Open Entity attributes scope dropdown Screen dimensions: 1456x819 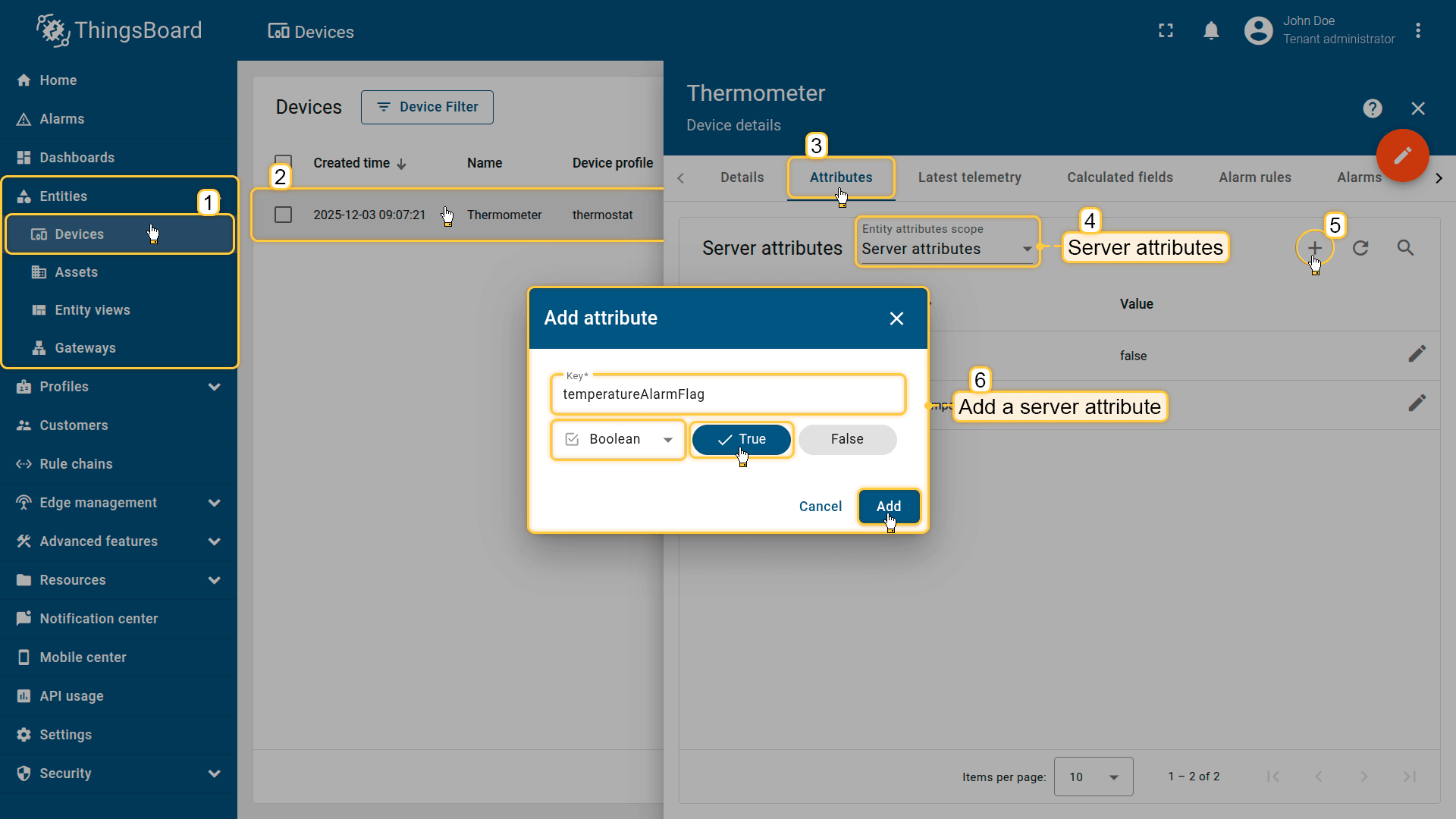(946, 249)
